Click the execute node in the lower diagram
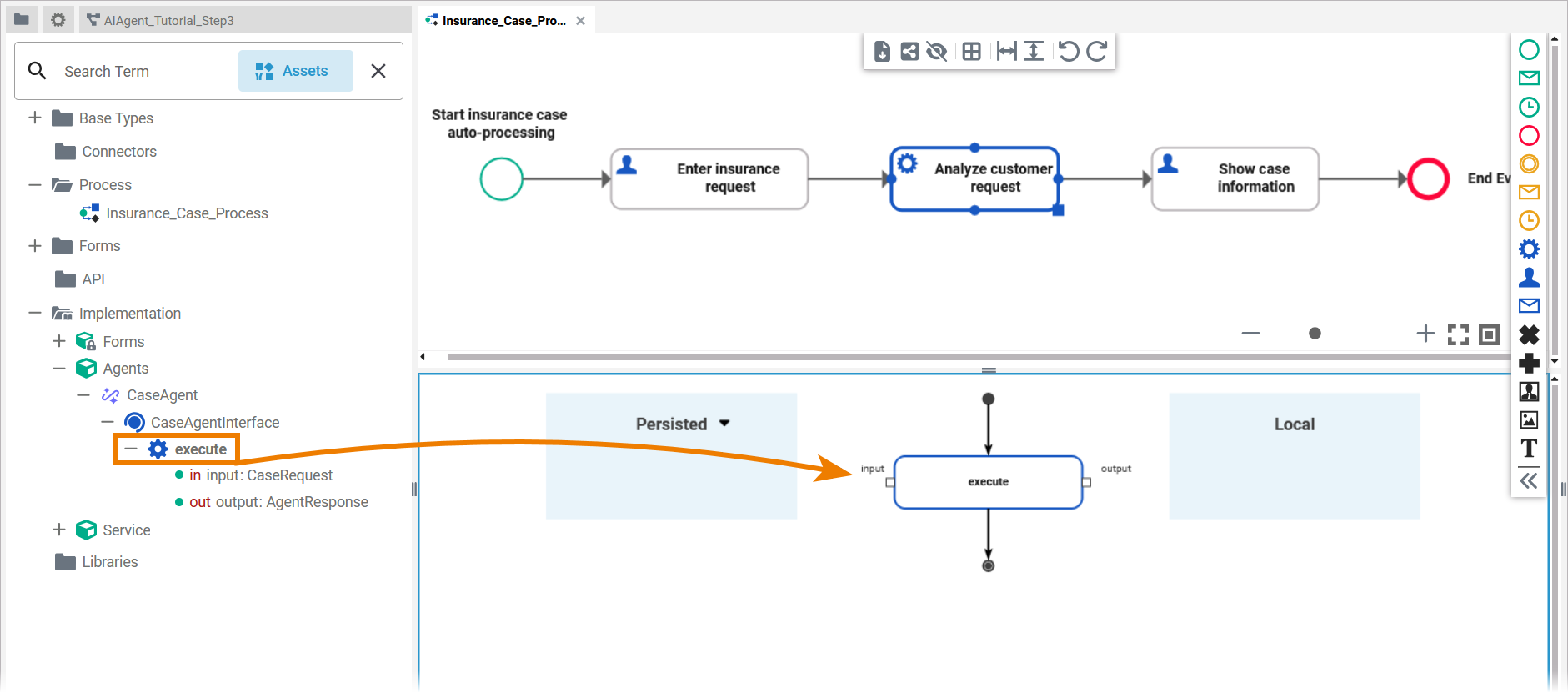The width and height of the screenshot is (1568, 693). click(x=988, y=482)
